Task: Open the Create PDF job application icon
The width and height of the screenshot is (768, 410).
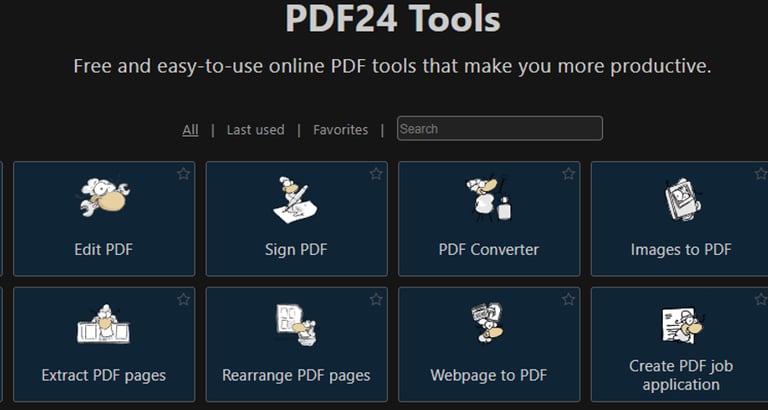Action: pos(681,325)
